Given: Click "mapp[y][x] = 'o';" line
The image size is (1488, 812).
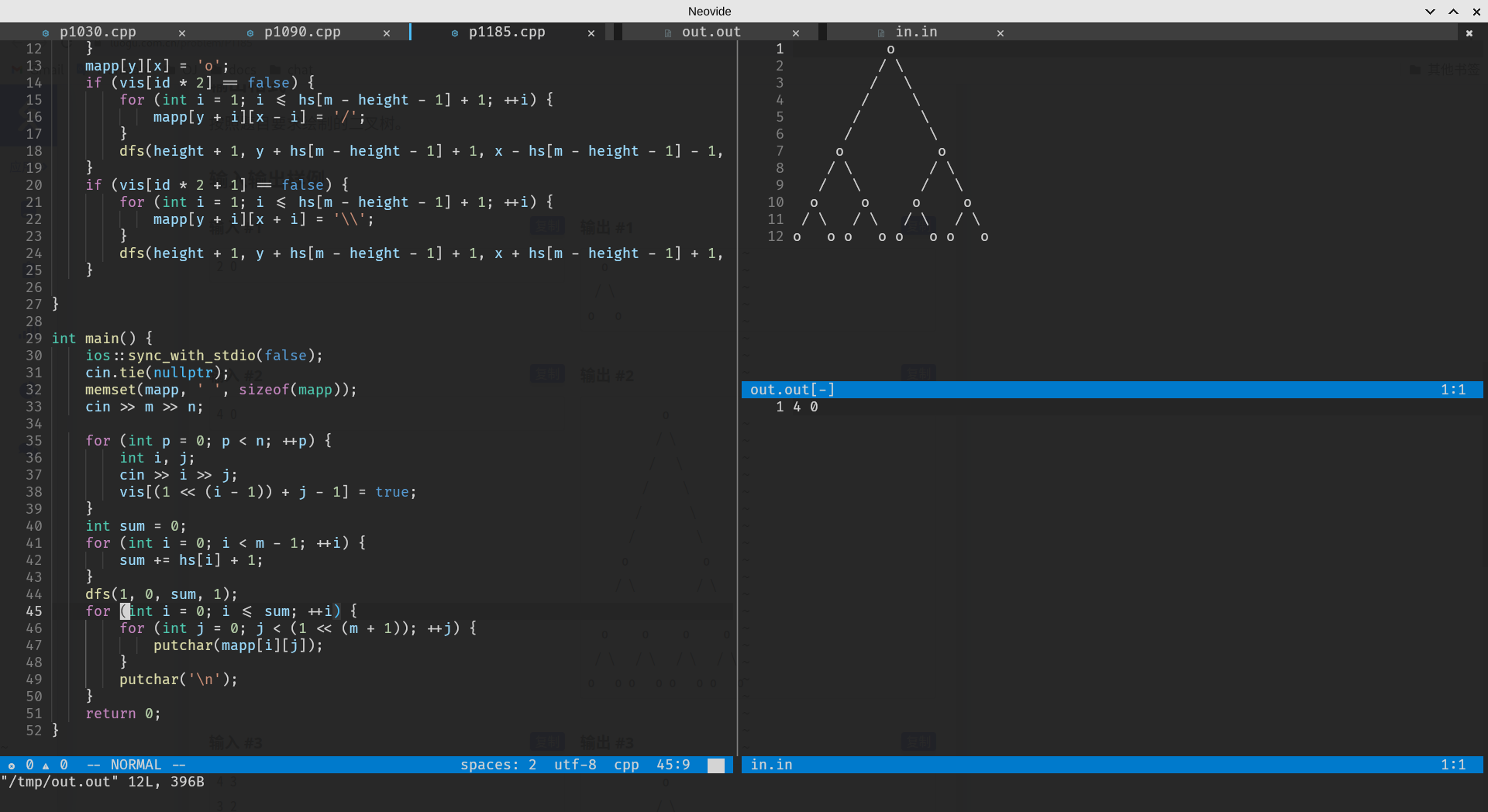Looking at the screenshot, I should pos(157,66).
